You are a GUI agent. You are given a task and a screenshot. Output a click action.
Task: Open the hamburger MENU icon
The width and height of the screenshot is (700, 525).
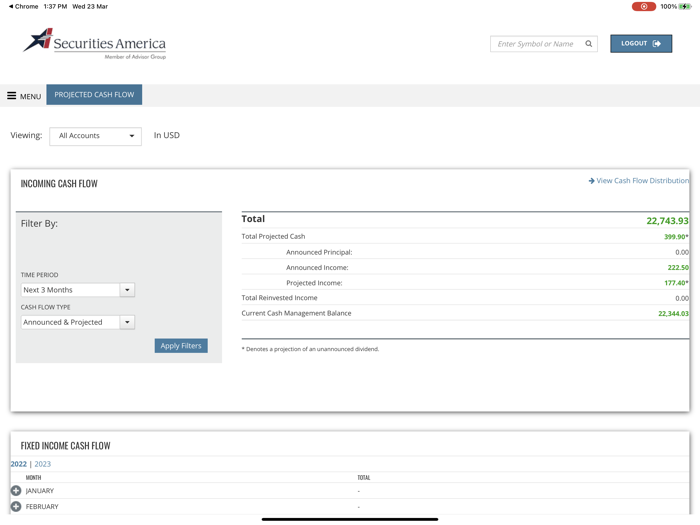click(x=12, y=96)
